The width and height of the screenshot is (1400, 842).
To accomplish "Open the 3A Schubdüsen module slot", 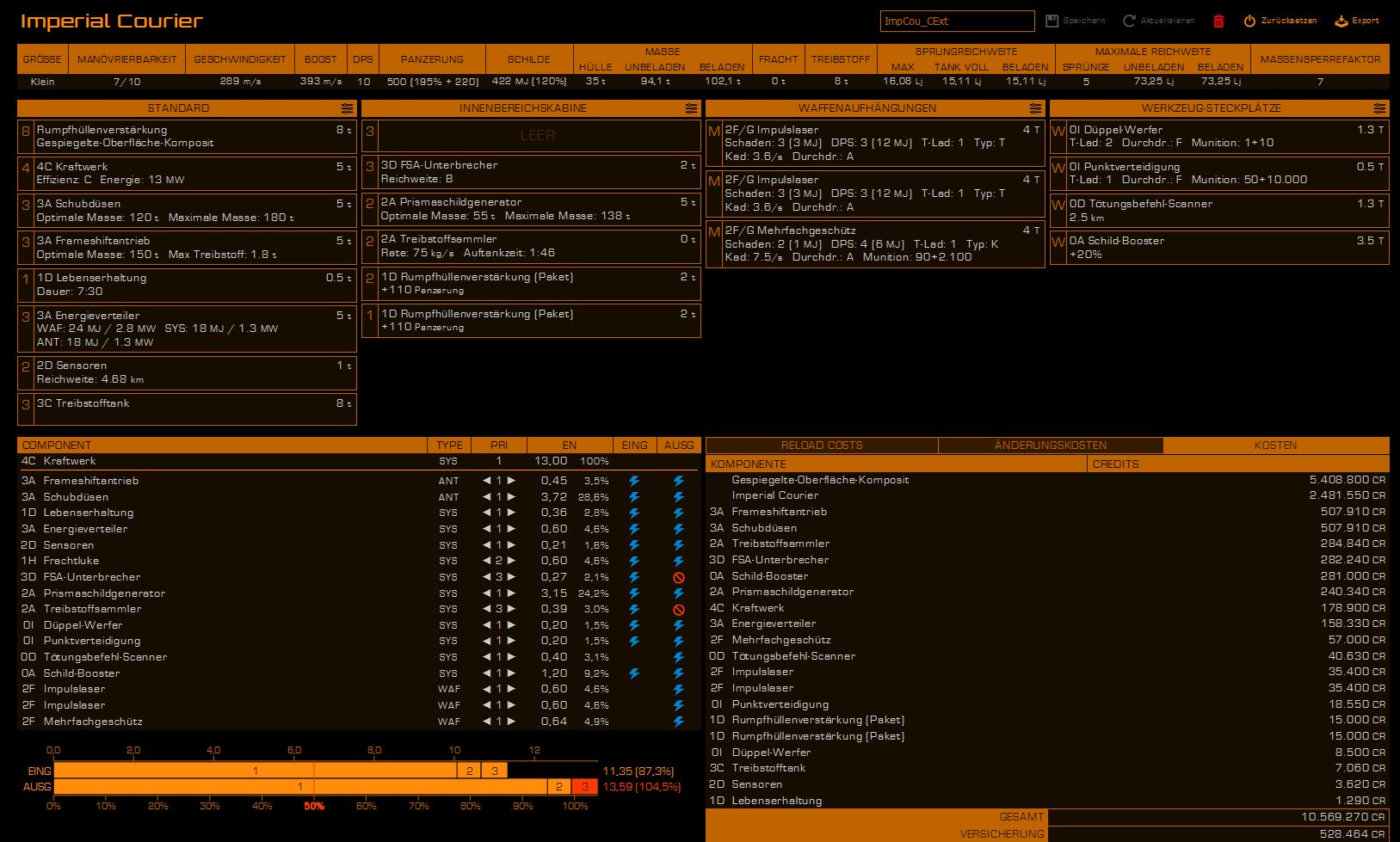I will (x=187, y=210).
